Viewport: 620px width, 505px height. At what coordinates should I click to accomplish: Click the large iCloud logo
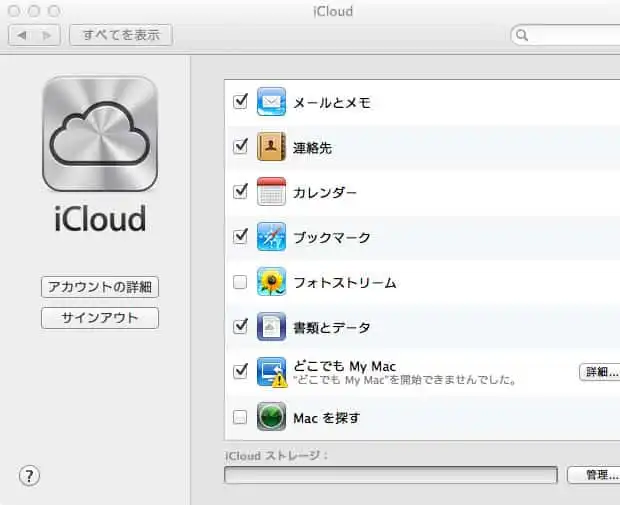100,134
